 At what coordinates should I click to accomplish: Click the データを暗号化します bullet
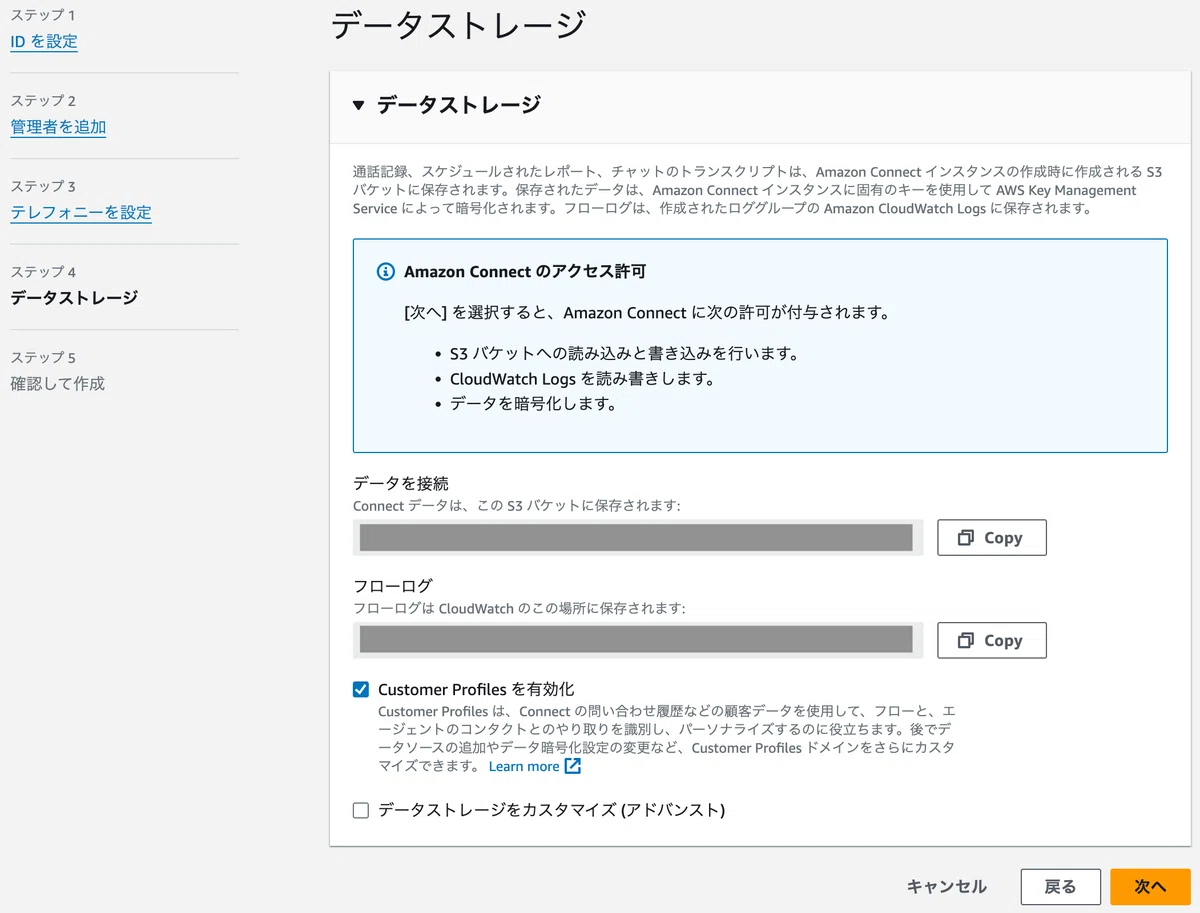coord(533,404)
